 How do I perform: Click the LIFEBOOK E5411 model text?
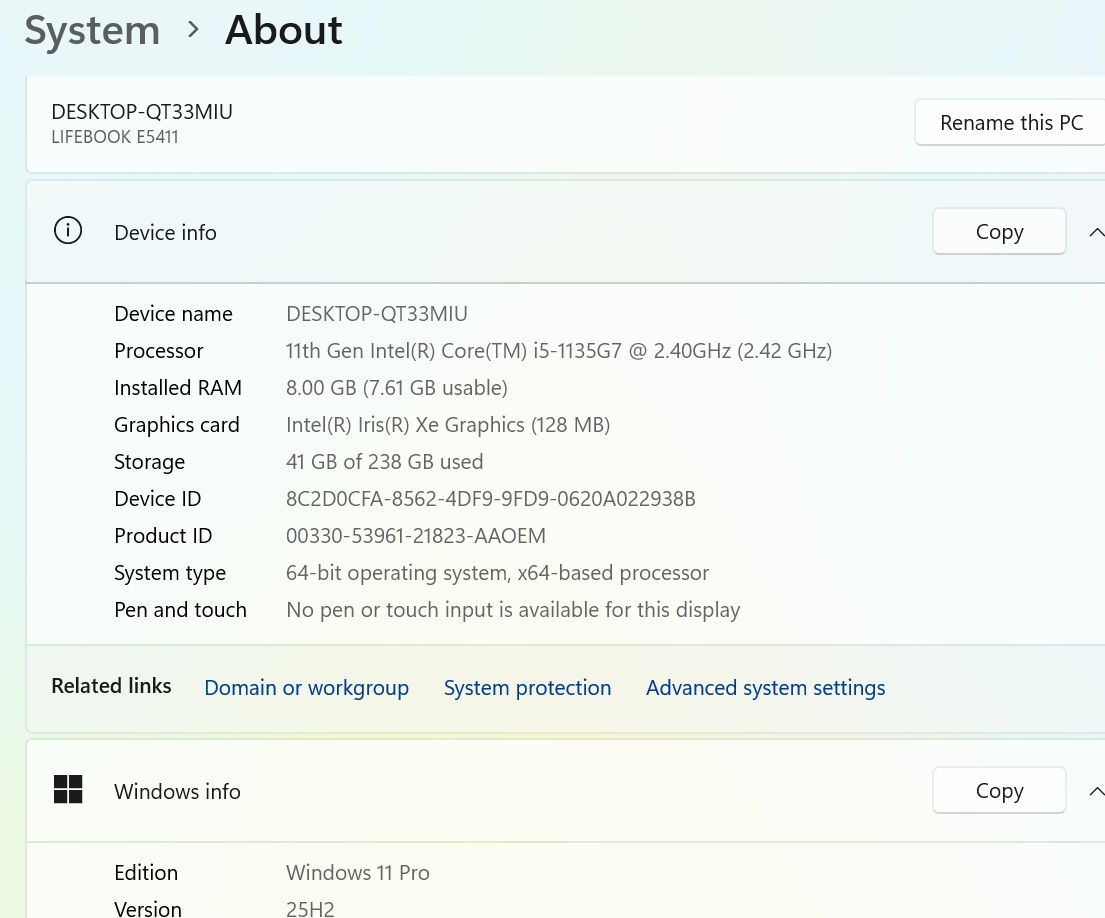tap(115, 137)
